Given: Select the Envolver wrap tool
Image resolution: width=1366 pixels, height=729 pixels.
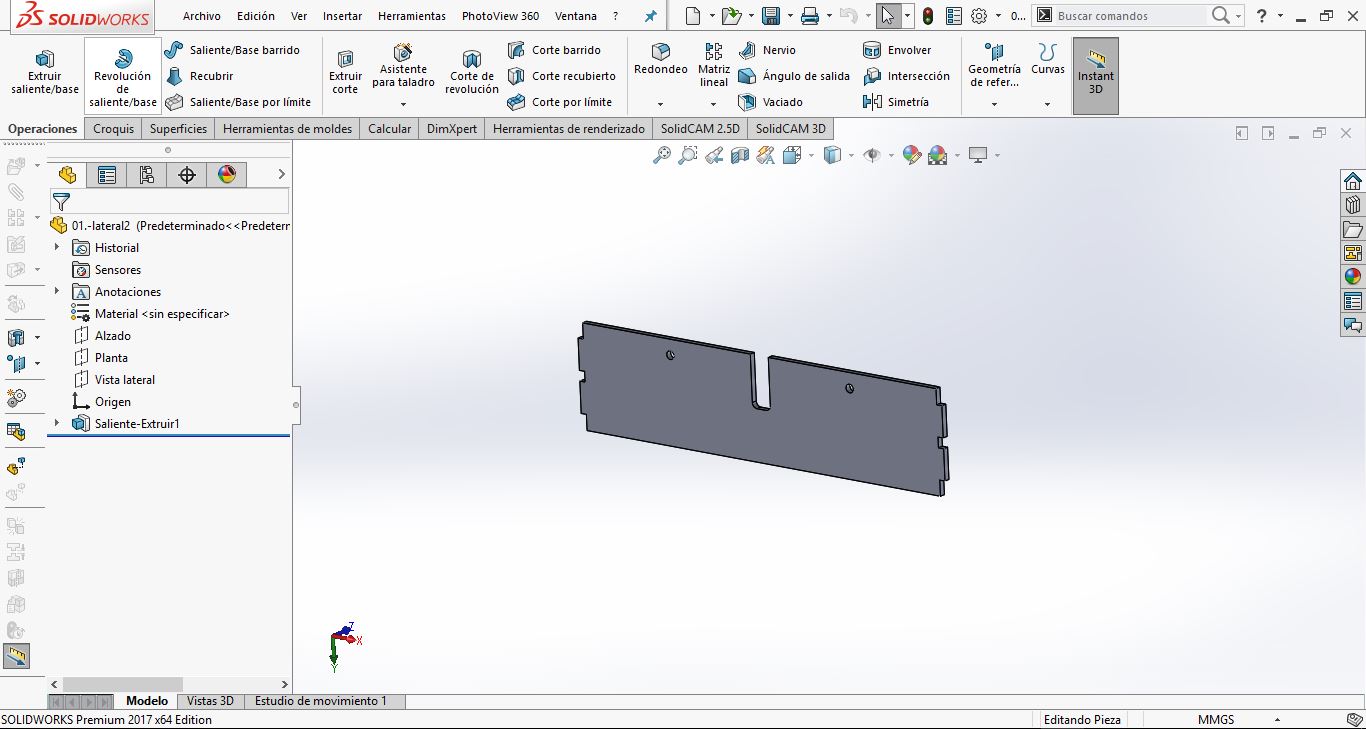Looking at the screenshot, I should tap(897, 50).
